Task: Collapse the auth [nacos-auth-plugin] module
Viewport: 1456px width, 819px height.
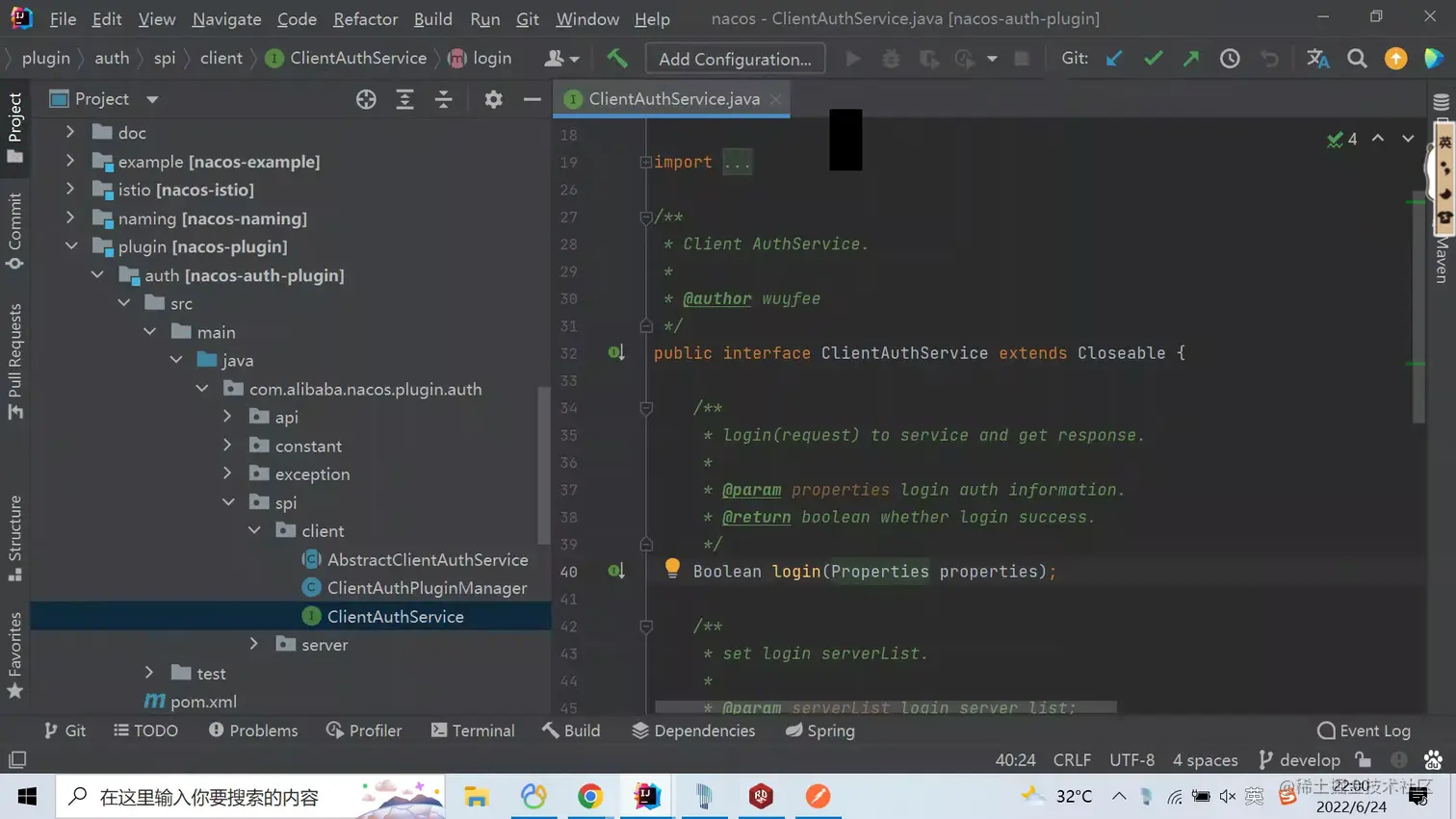Action: (97, 275)
